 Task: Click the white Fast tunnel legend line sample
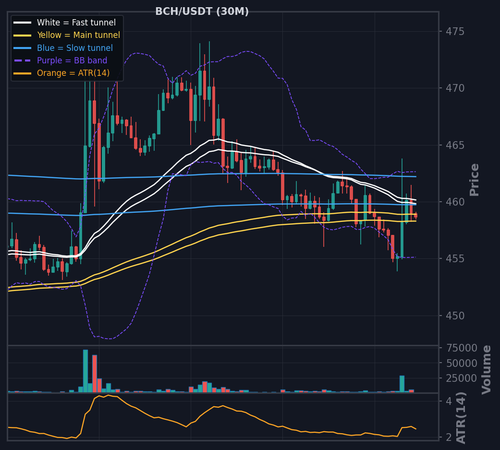tap(22, 23)
